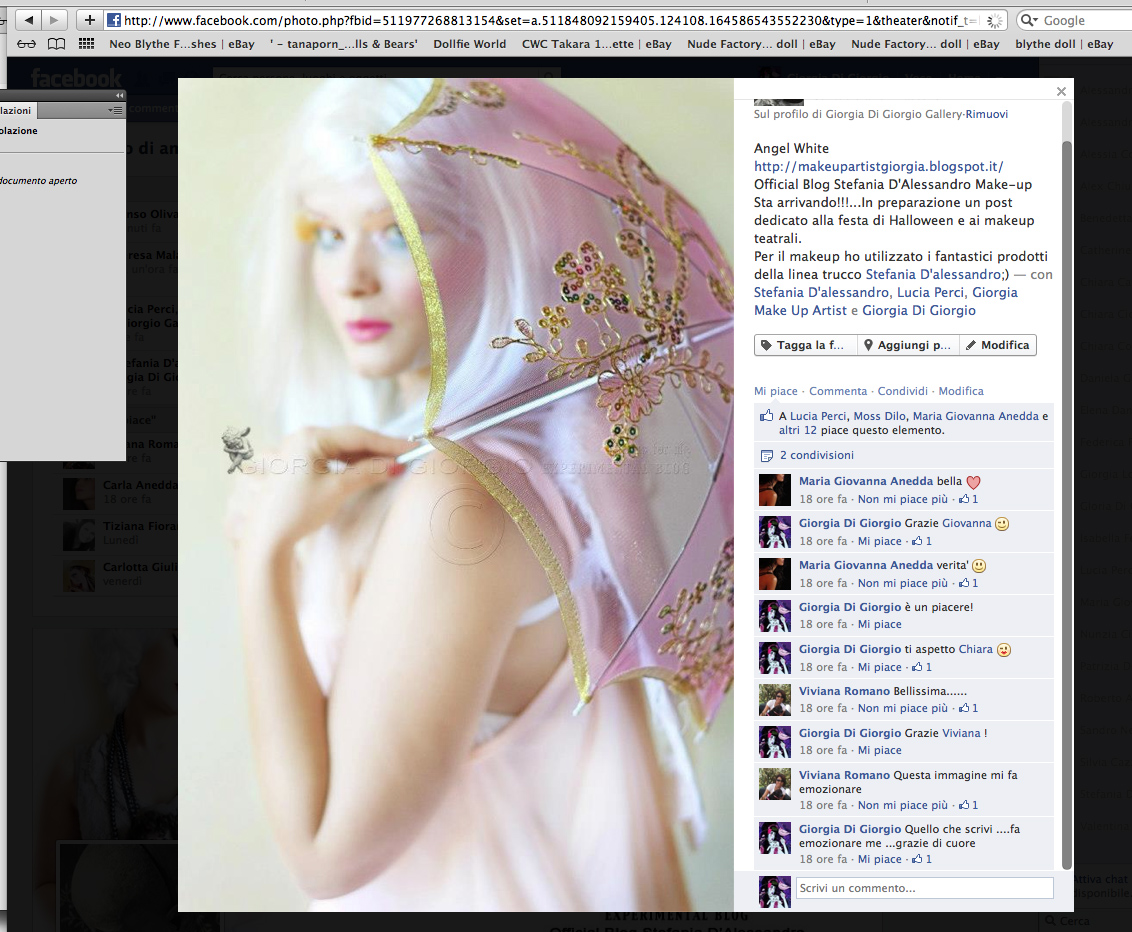
Task: Click Chiara name link in comment
Action: [x=975, y=650]
